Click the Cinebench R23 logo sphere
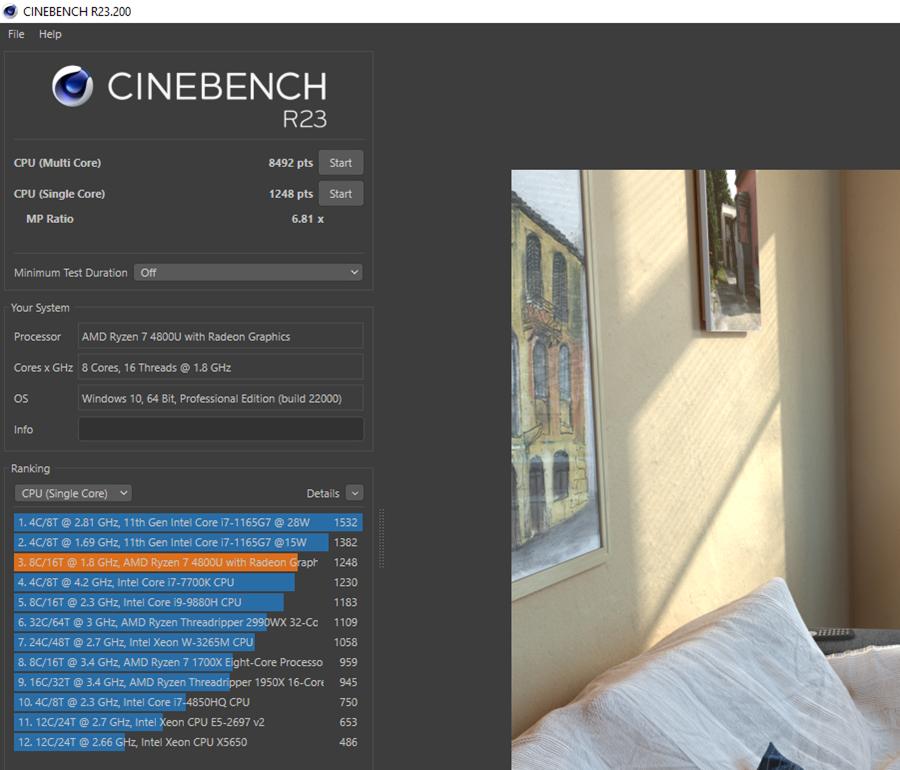The height and width of the screenshot is (770, 900). click(72, 86)
